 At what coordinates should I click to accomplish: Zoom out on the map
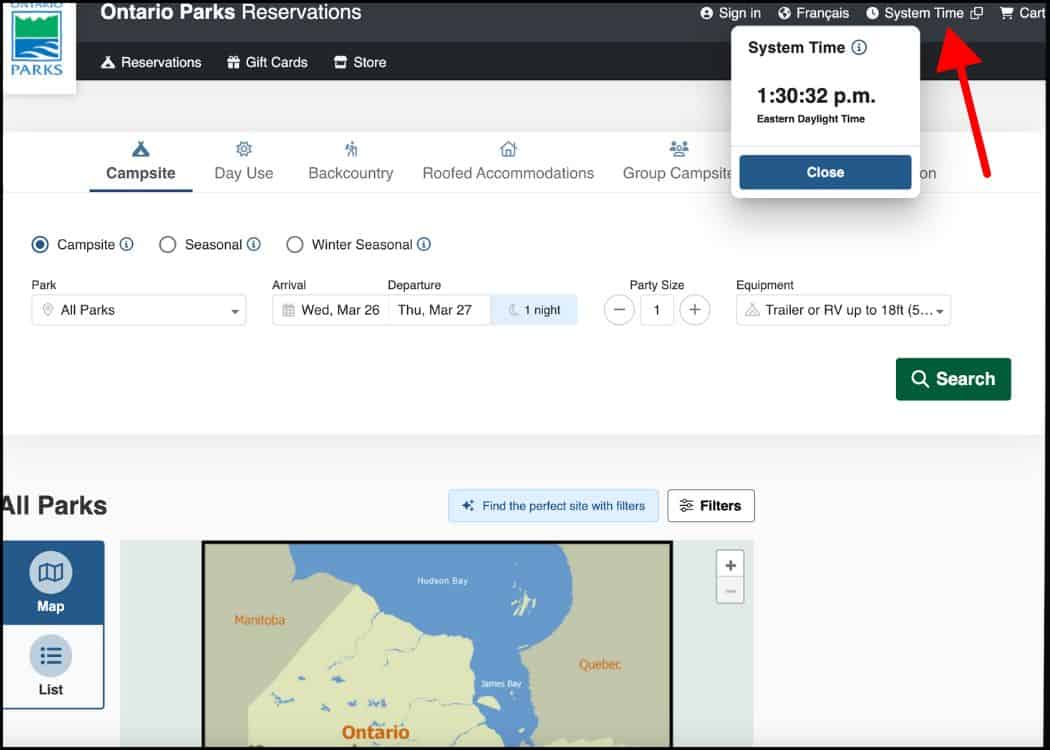730,591
